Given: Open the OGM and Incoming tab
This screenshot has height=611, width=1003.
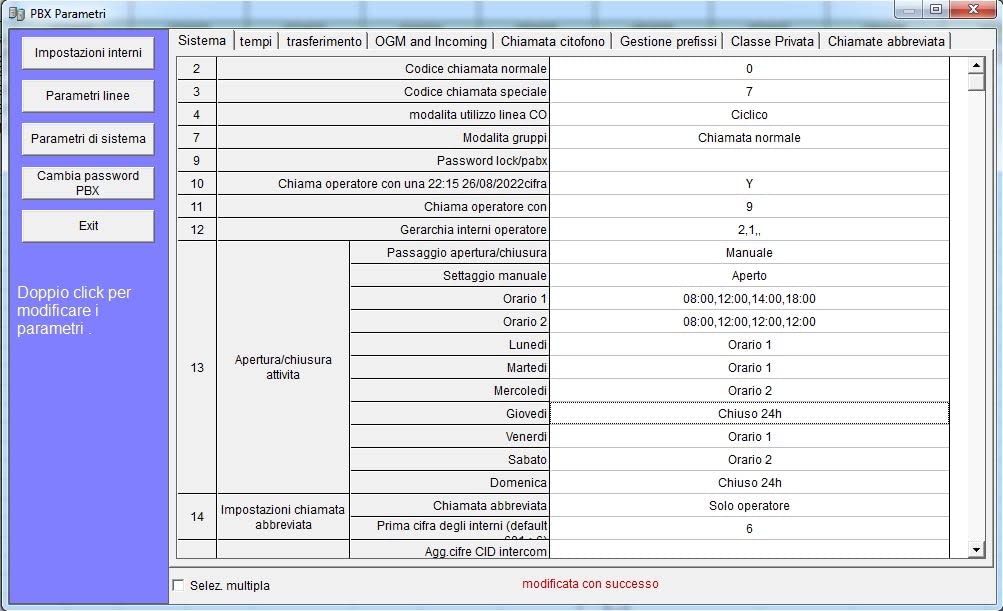Looking at the screenshot, I should pyautogui.click(x=430, y=42).
